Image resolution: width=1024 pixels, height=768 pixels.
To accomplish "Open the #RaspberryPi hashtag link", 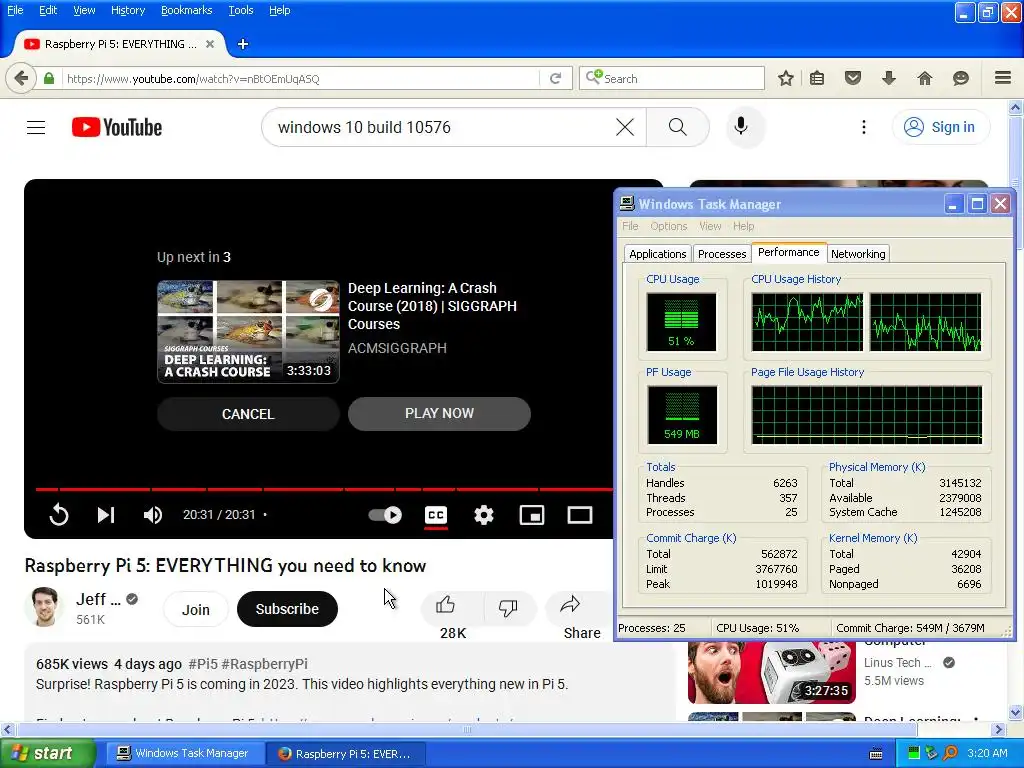I will point(264,664).
